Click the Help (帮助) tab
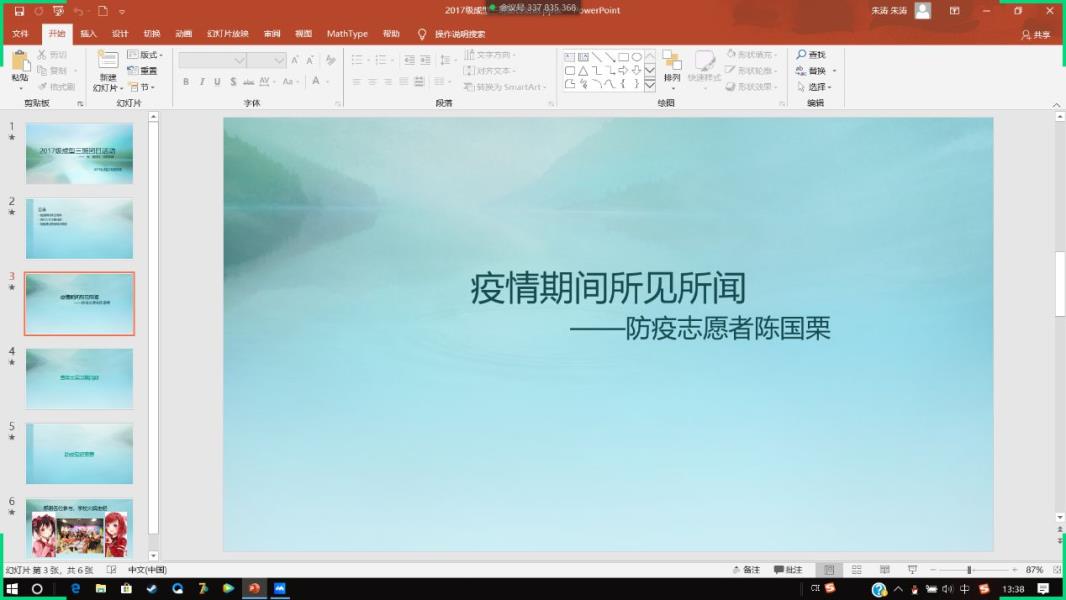This screenshot has width=1066, height=600. [391, 34]
